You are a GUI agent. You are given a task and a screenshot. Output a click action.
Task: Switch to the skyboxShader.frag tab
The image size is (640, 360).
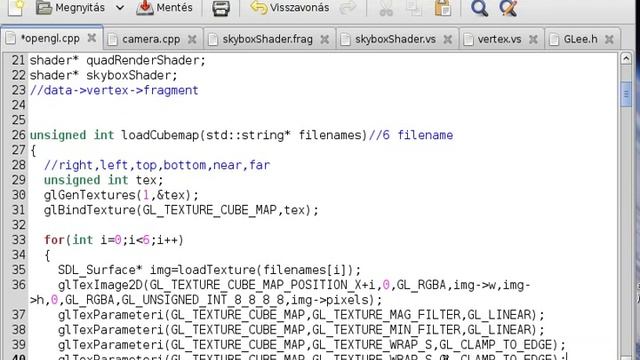click(x=267, y=39)
